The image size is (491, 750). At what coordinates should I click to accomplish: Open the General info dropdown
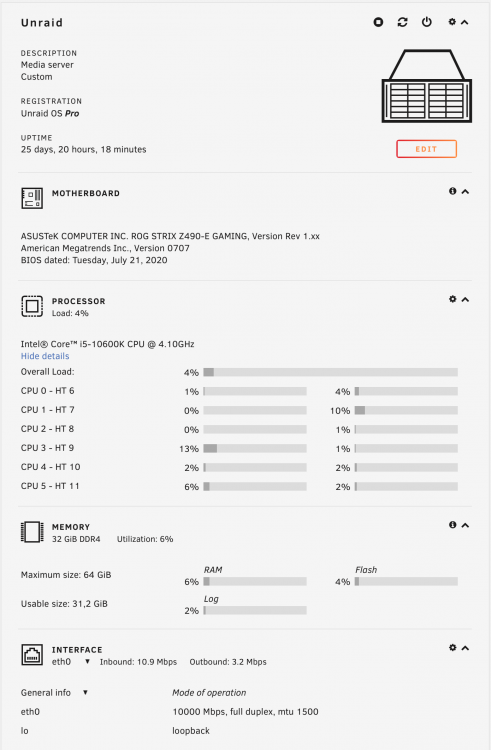(85, 693)
